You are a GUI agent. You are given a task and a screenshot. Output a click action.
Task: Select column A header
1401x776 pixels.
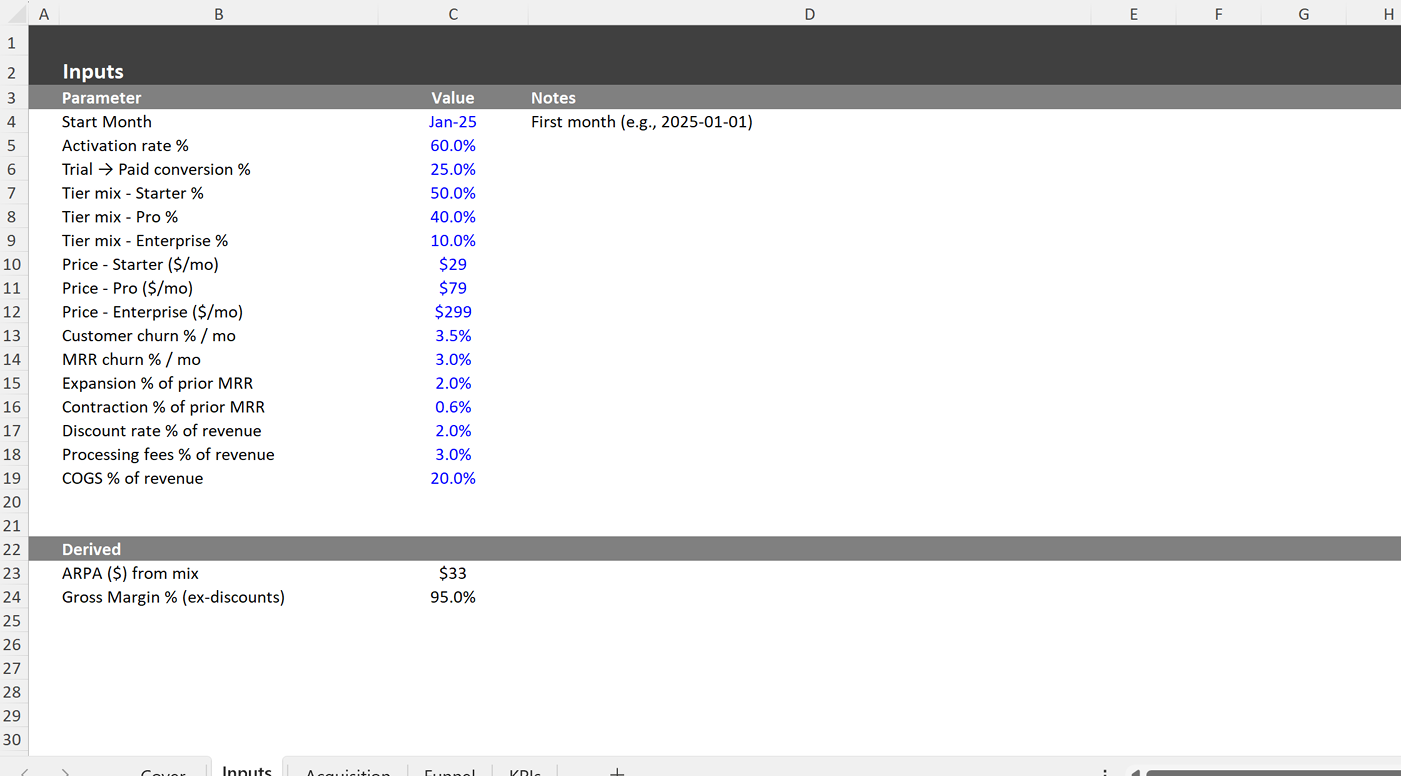point(43,13)
